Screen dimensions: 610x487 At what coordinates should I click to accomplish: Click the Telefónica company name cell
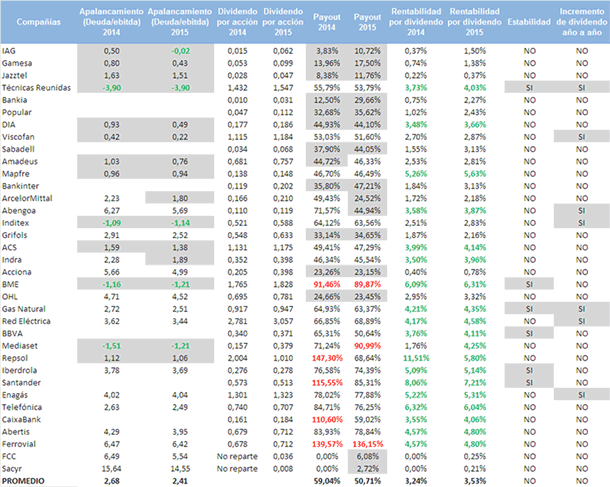(22, 407)
